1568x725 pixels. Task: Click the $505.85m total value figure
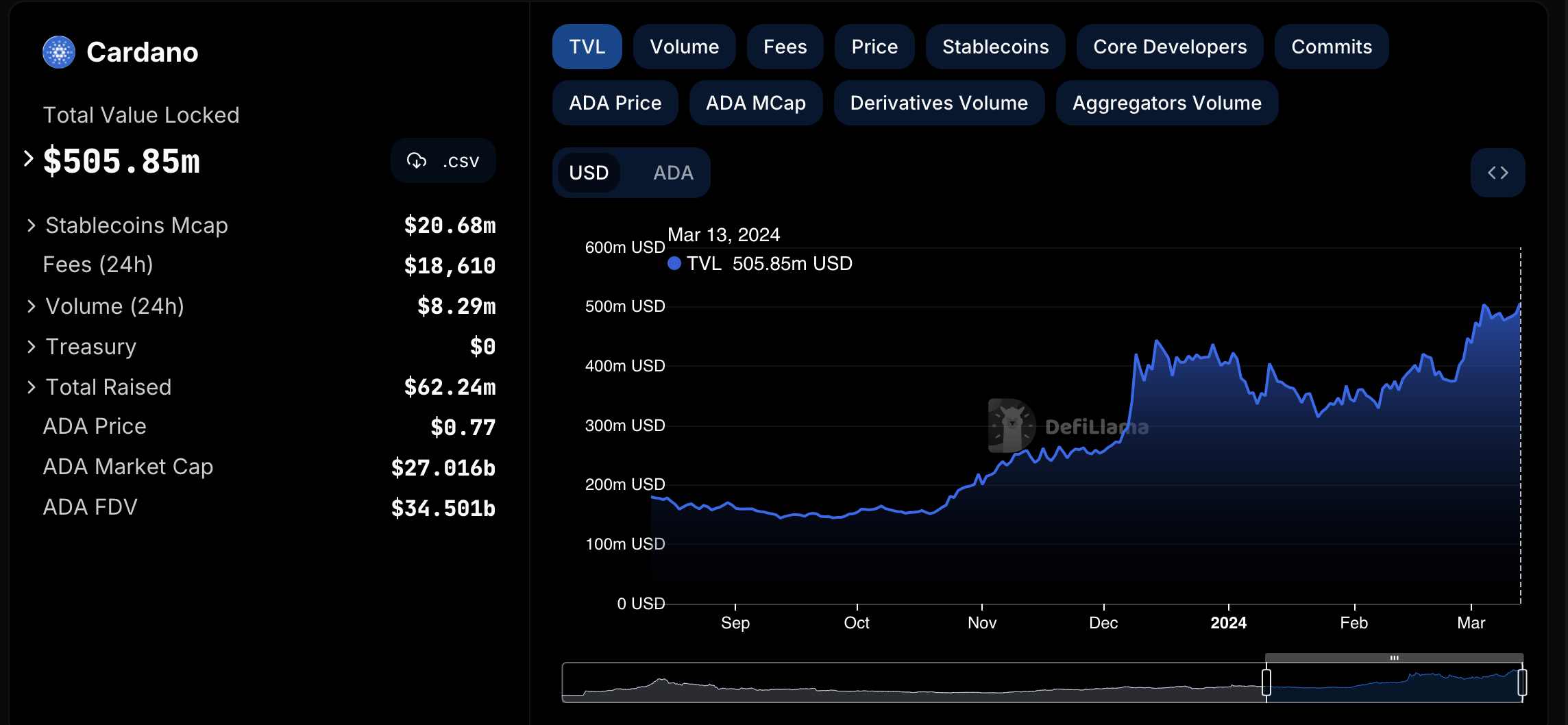coord(121,162)
